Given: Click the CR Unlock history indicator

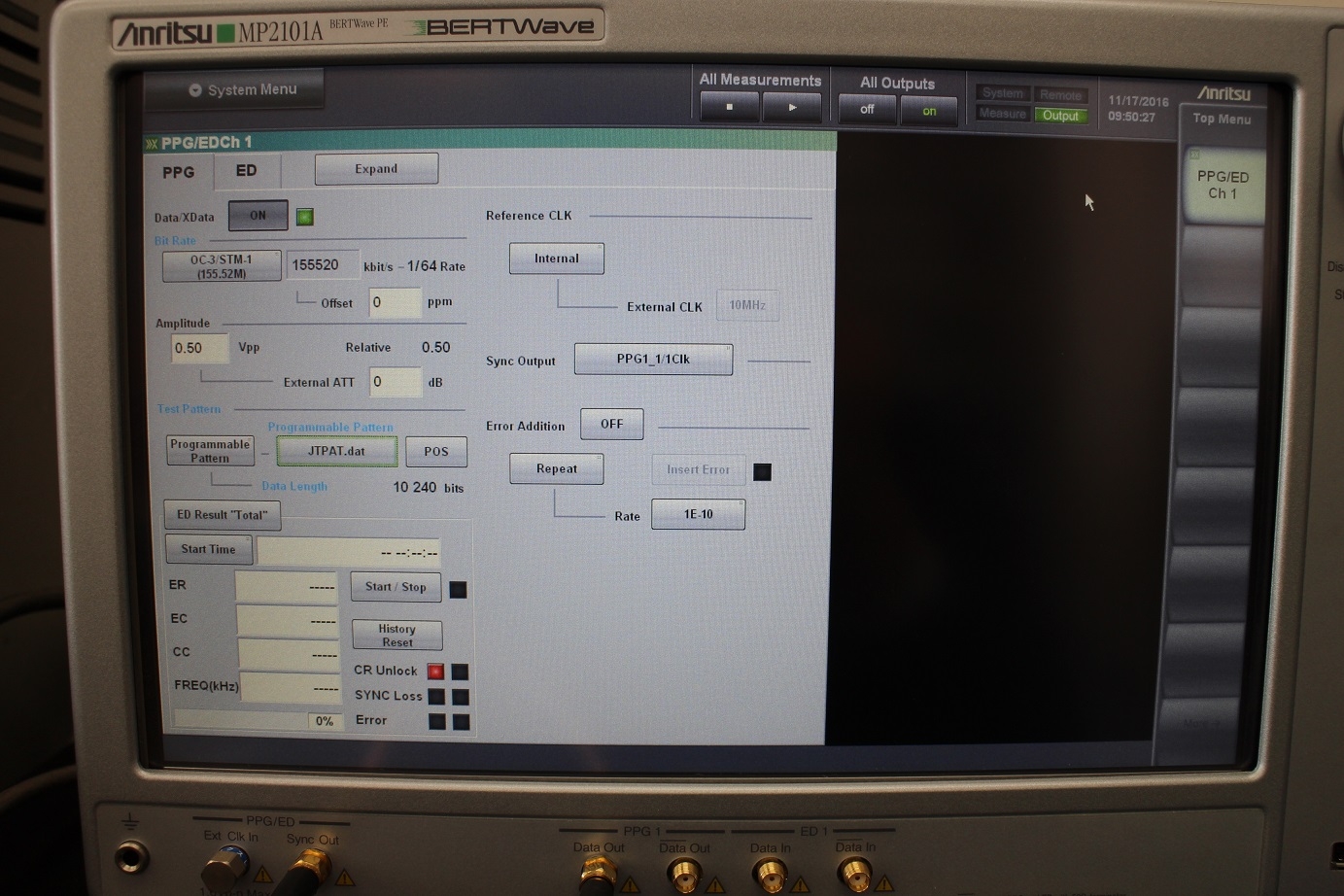Looking at the screenshot, I should point(461,672).
